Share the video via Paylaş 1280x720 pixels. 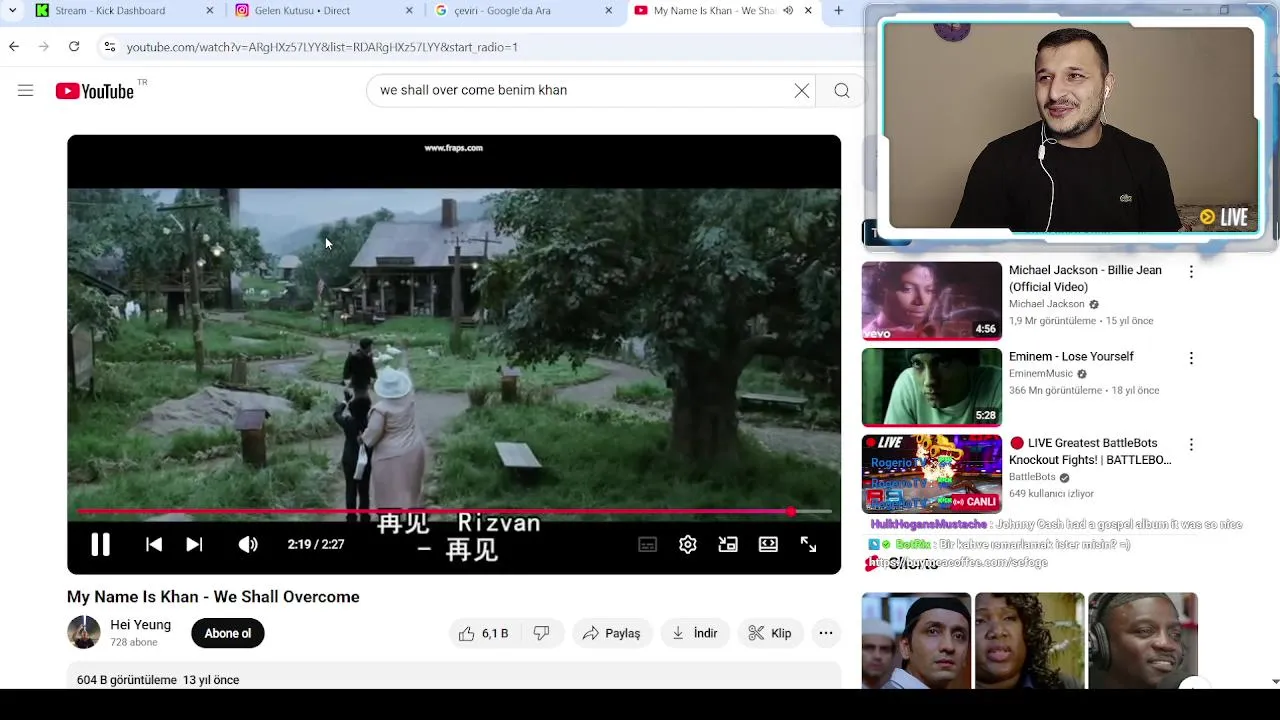click(612, 633)
